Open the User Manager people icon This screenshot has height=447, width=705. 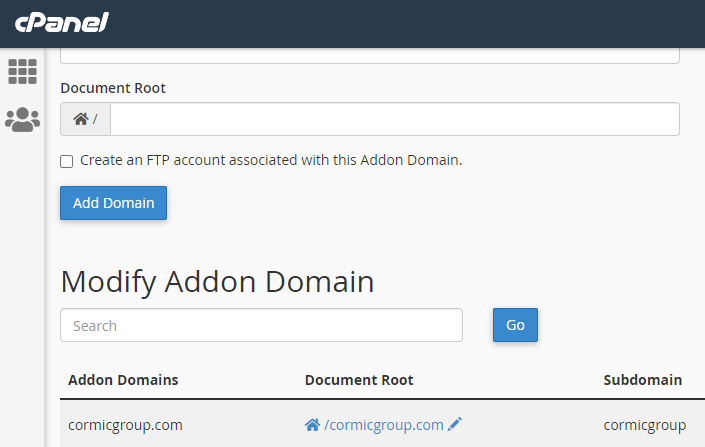22,119
